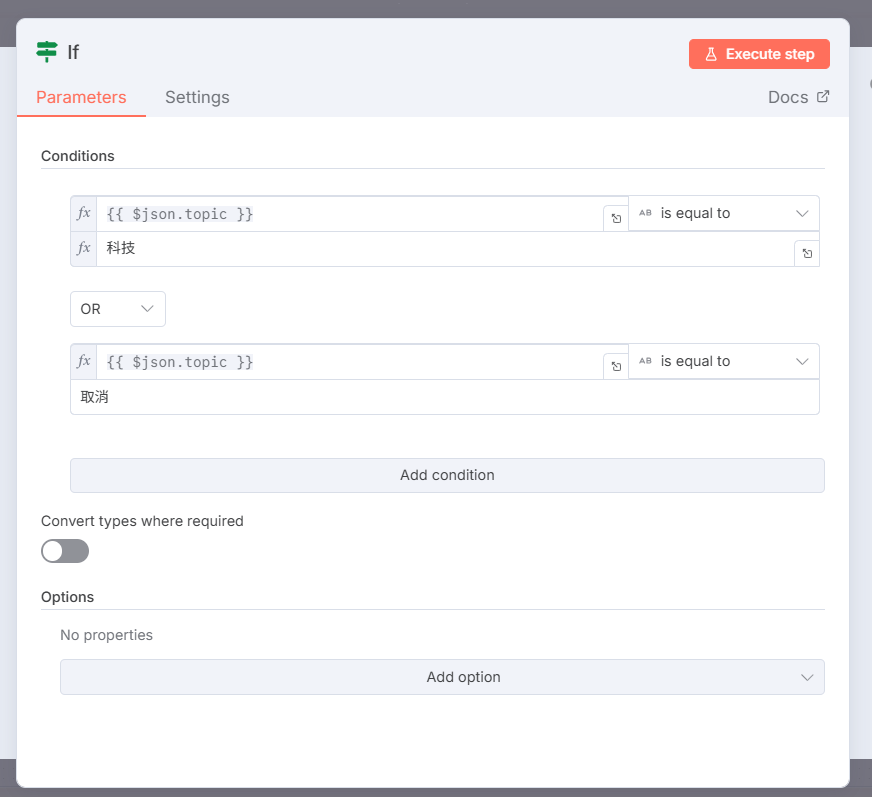Expand the second condition's expression editor icon

click(x=616, y=367)
